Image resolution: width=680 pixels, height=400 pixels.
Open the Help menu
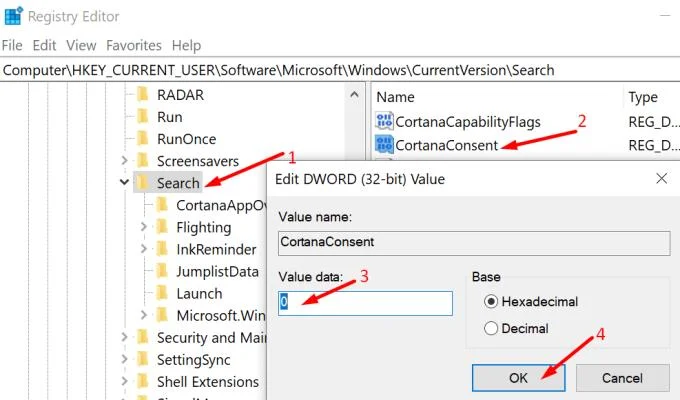click(x=186, y=45)
